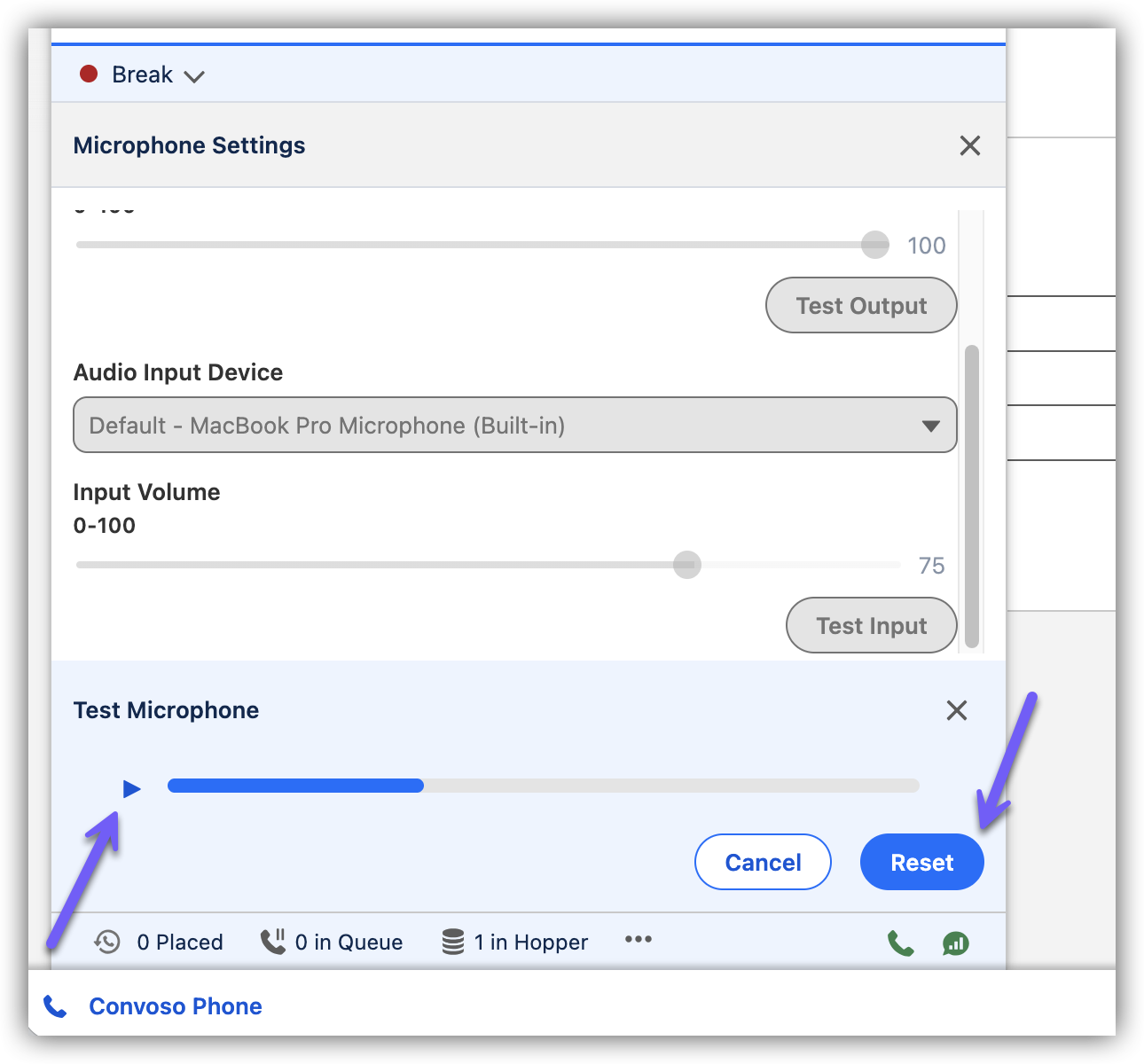Viewport: 1144px width, 1064px height.
Task: Click the blue Reset button
Action: 921,862
